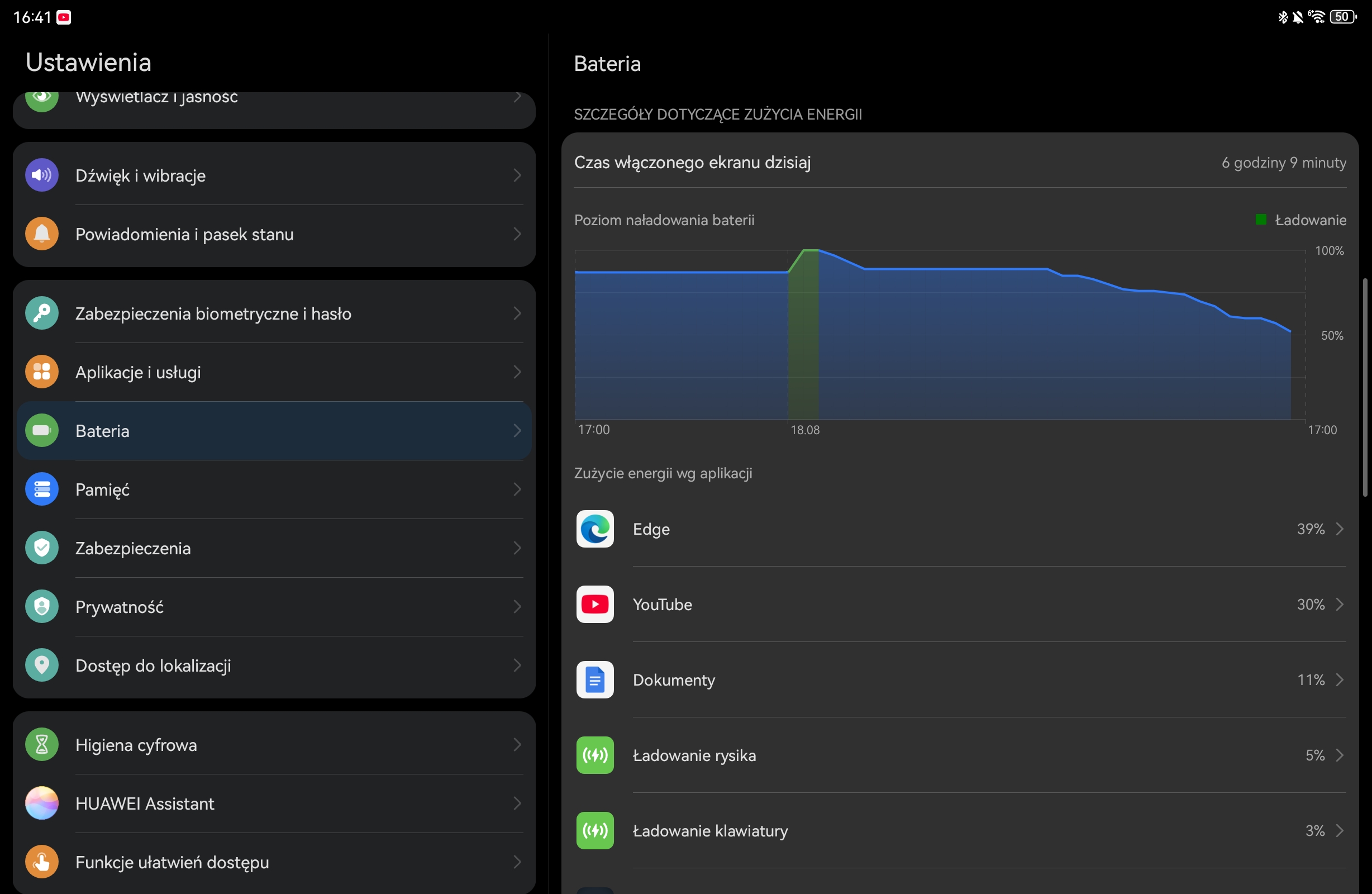Tap the green Bateria icon

click(41, 430)
